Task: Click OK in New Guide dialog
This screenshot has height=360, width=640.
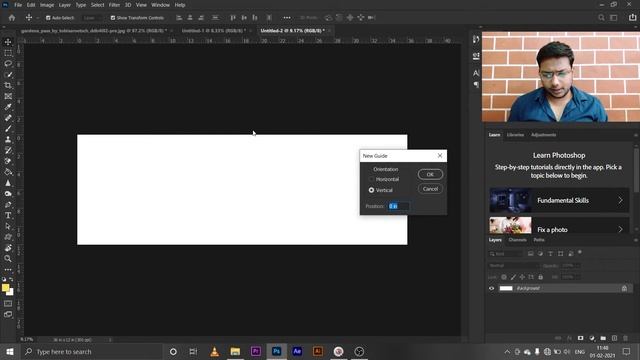Action: [430, 174]
